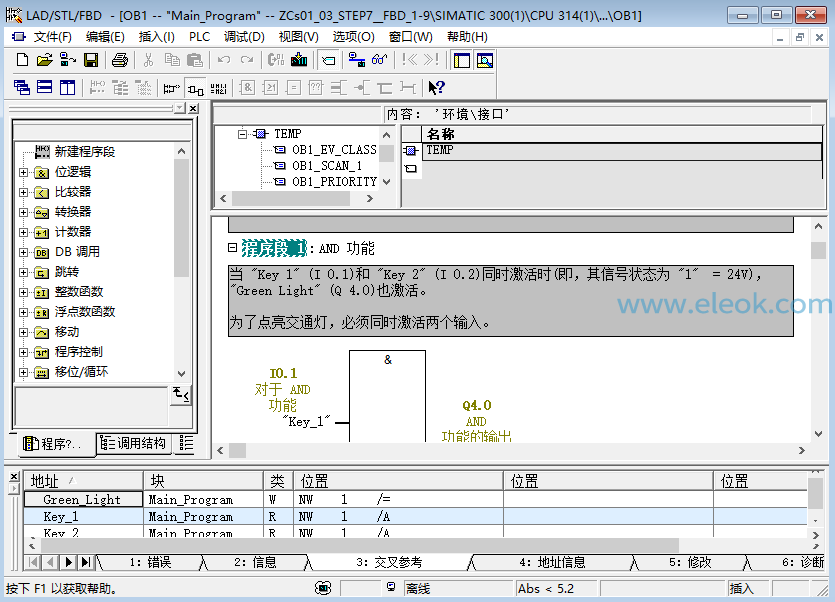The image size is (835, 602).
Task: Create a new block with the New icon
Action: (x=22, y=60)
